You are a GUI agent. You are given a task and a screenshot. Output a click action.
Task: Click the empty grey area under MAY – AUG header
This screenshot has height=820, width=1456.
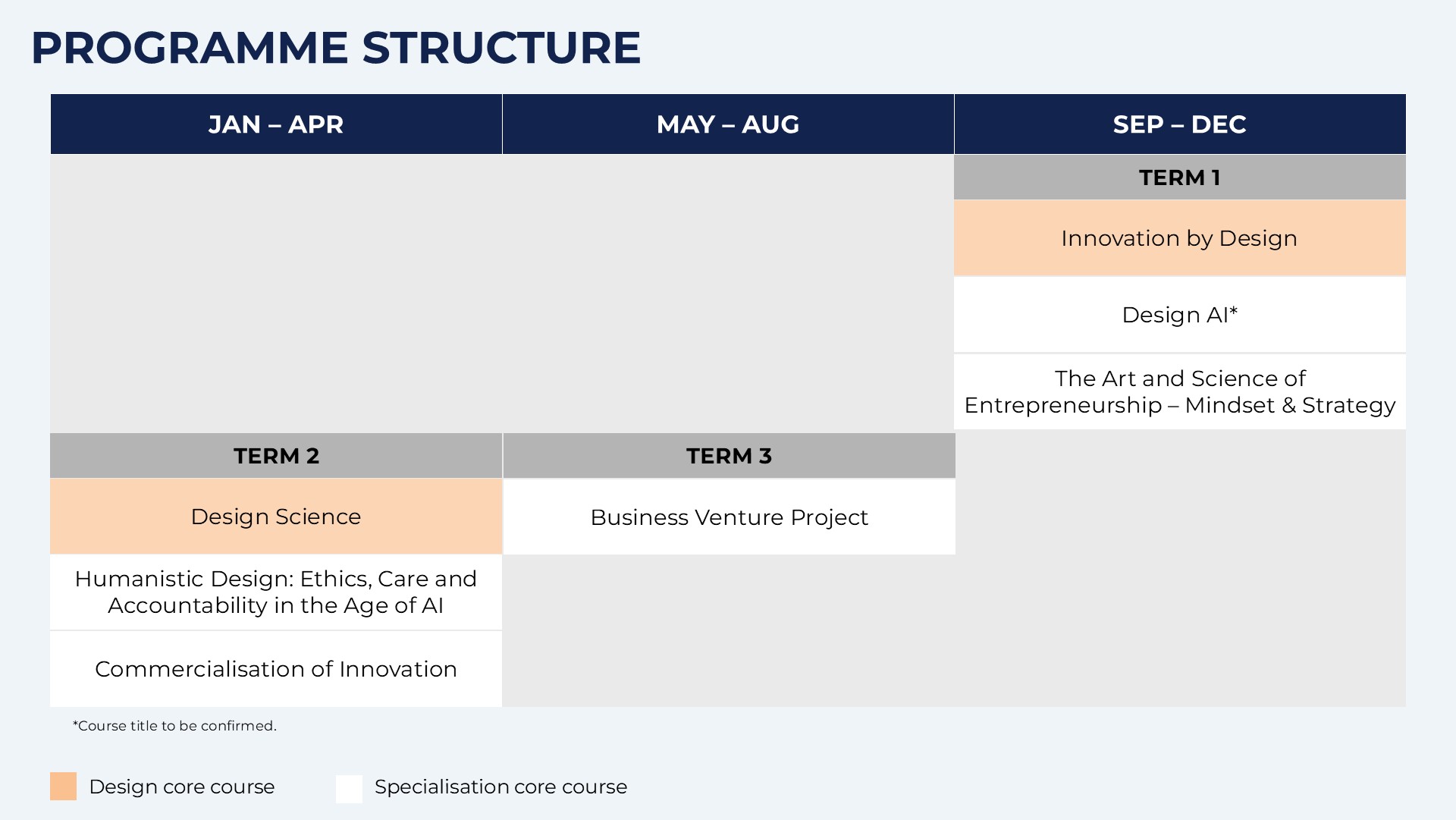[x=728, y=294]
